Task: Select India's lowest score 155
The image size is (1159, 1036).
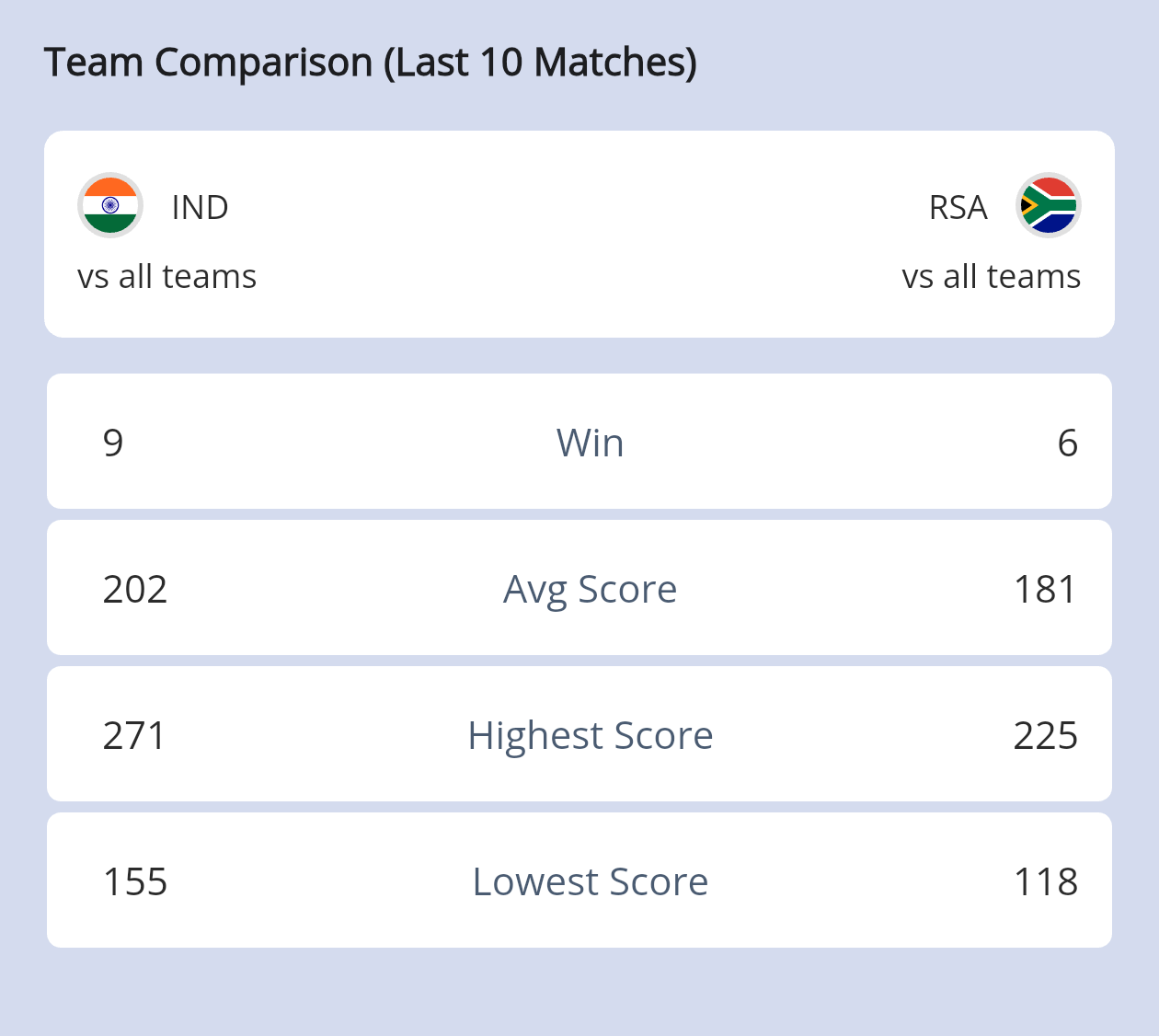Action: click(135, 882)
